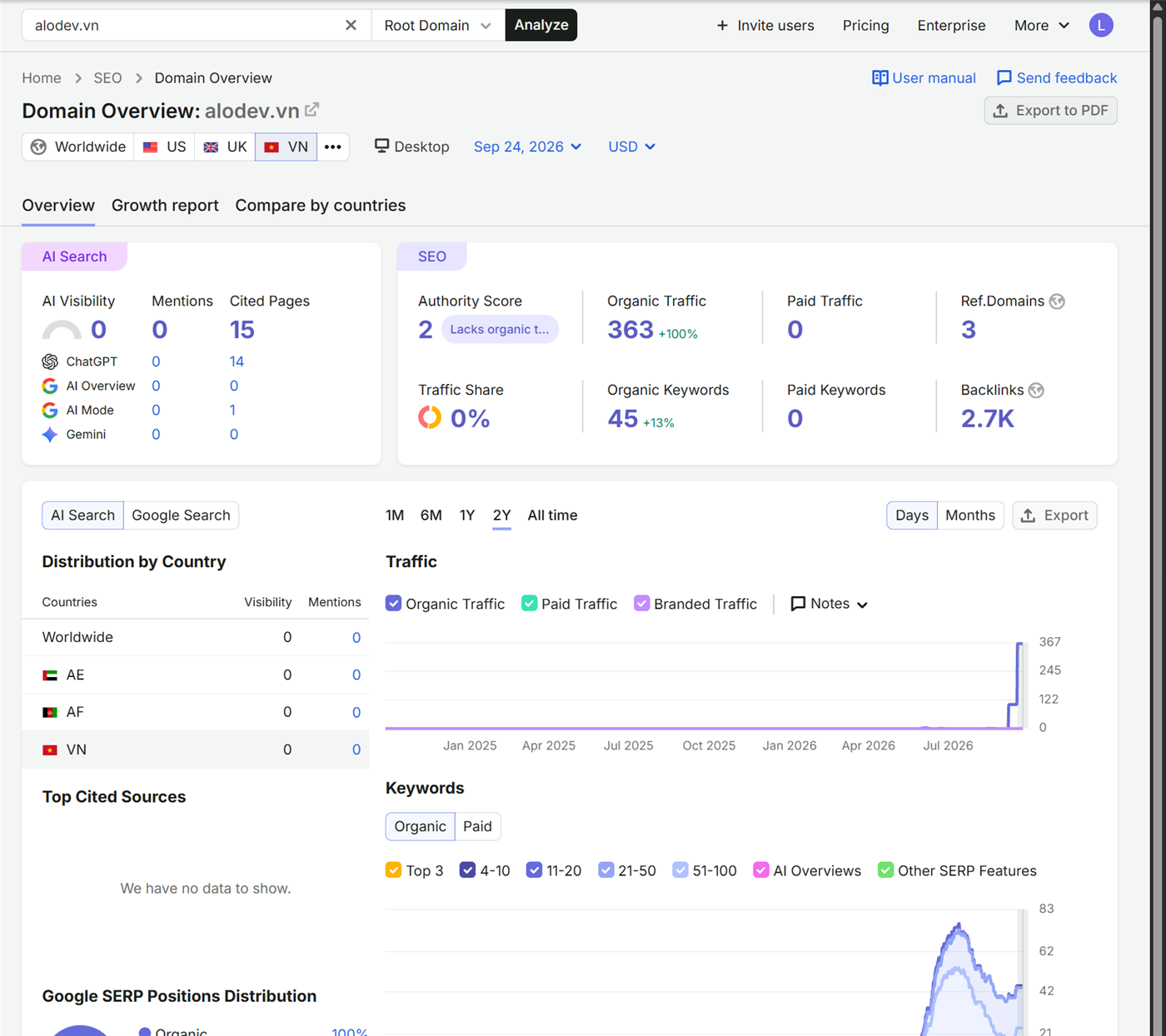Toggle Other SERP Features checkbox

[x=885, y=869]
